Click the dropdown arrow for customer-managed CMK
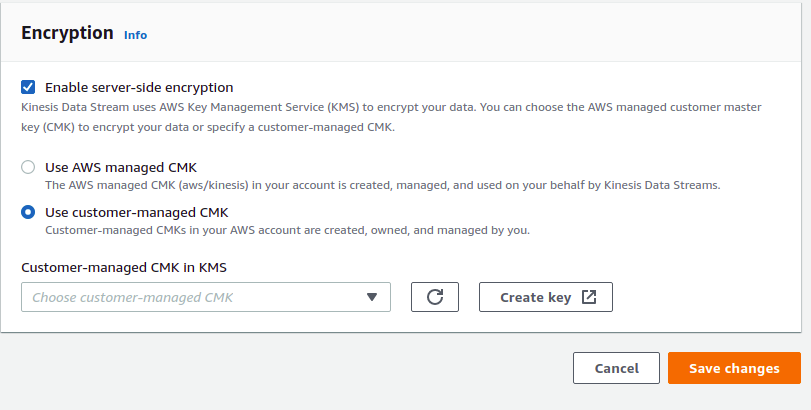This screenshot has width=811, height=410. [372, 297]
